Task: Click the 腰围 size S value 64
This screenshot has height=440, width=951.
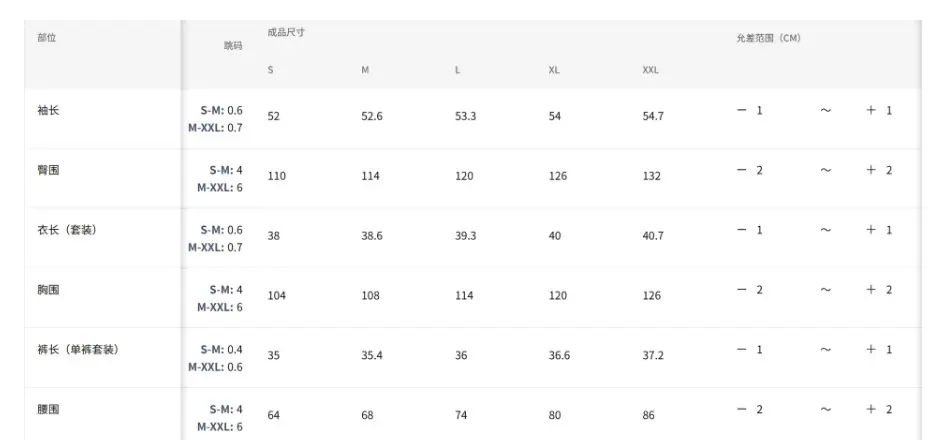Action: pos(274,415)
